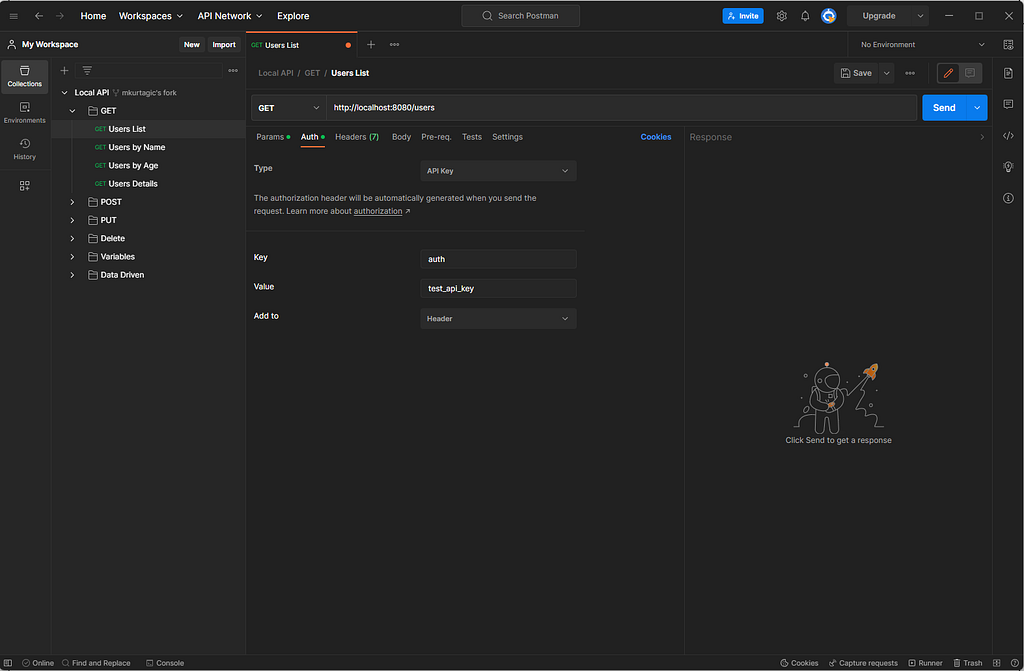1024x671 pixels.
Task: Open the Add to Header dropdown
Action: click(x=498, y=319)
